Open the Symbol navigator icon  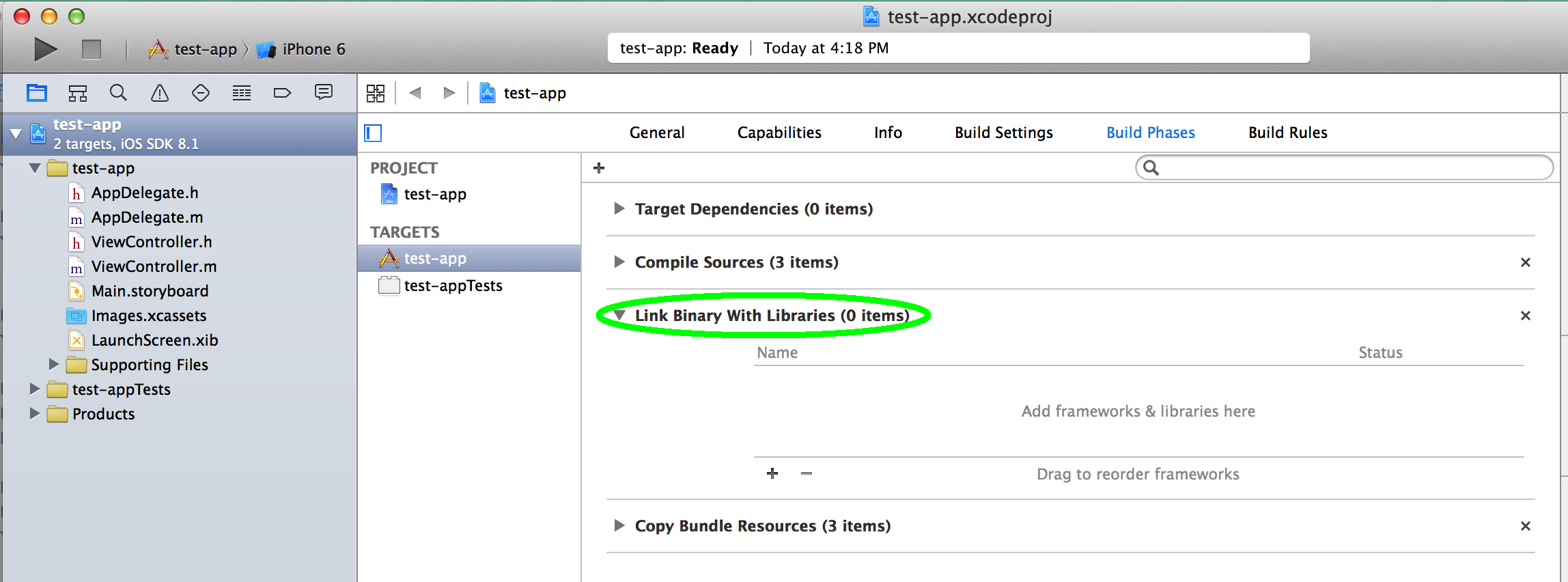click(x=78, y=93)
